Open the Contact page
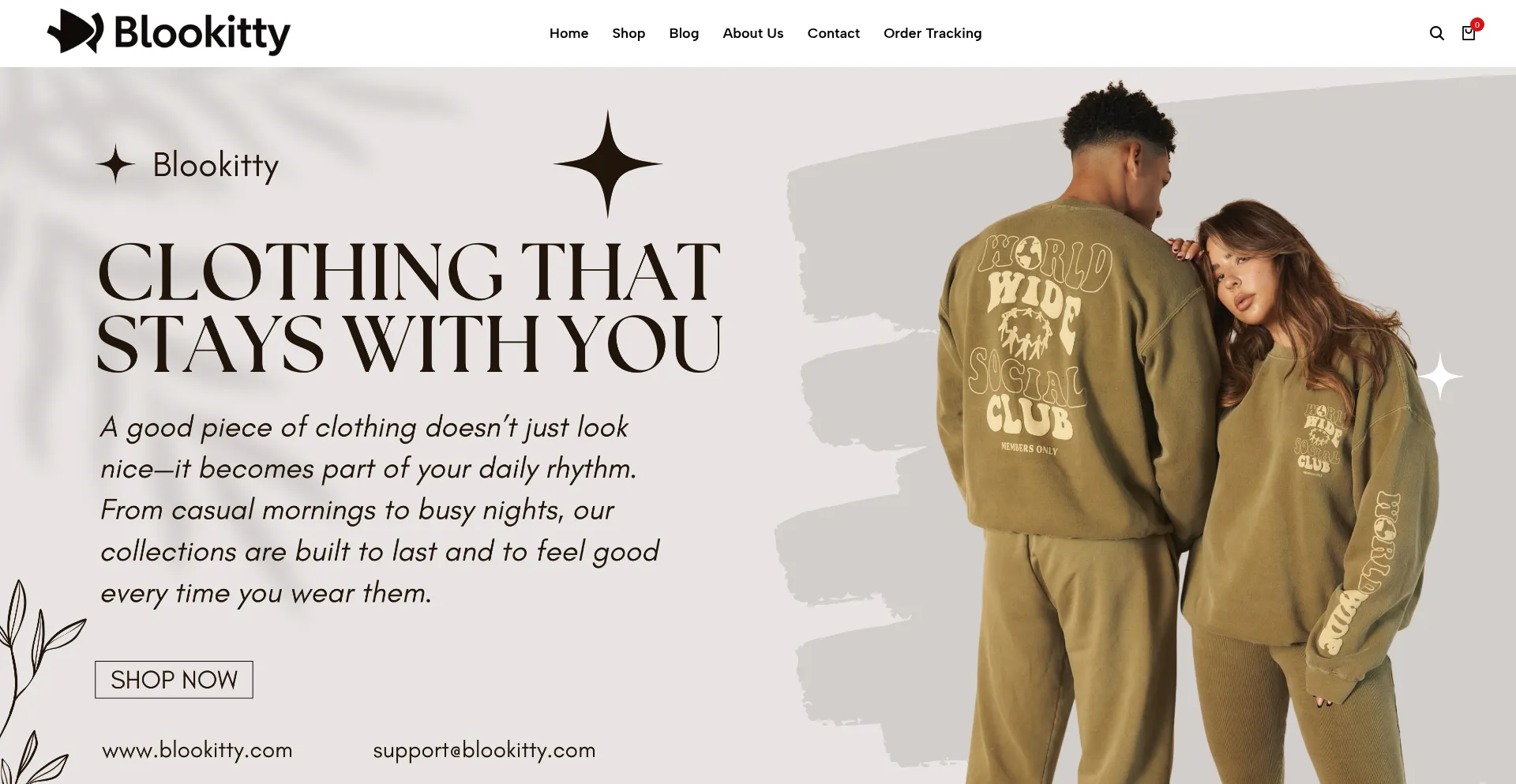This screenshot has width=1516, height=784. point(833,33)
